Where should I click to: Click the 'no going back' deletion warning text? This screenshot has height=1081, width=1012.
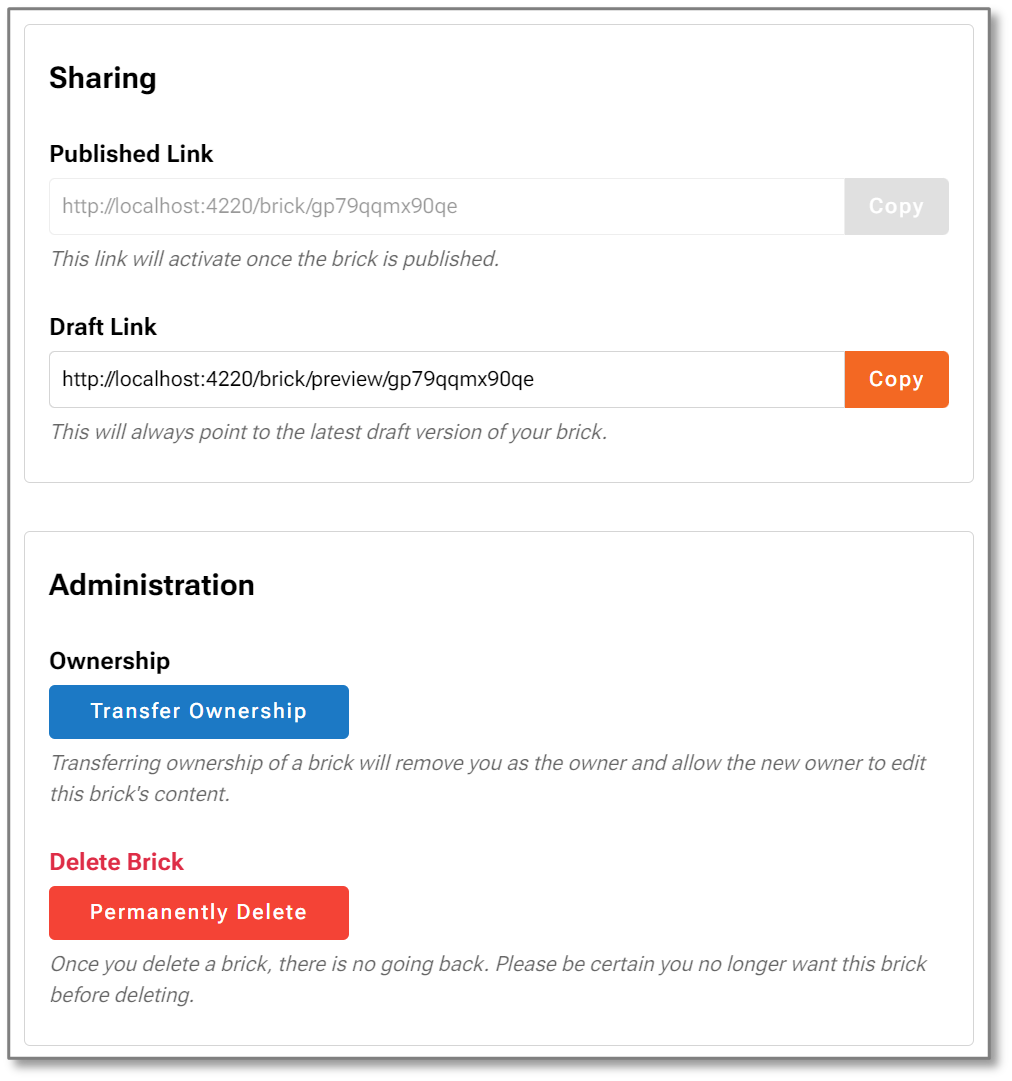click(x=488, y=979)
